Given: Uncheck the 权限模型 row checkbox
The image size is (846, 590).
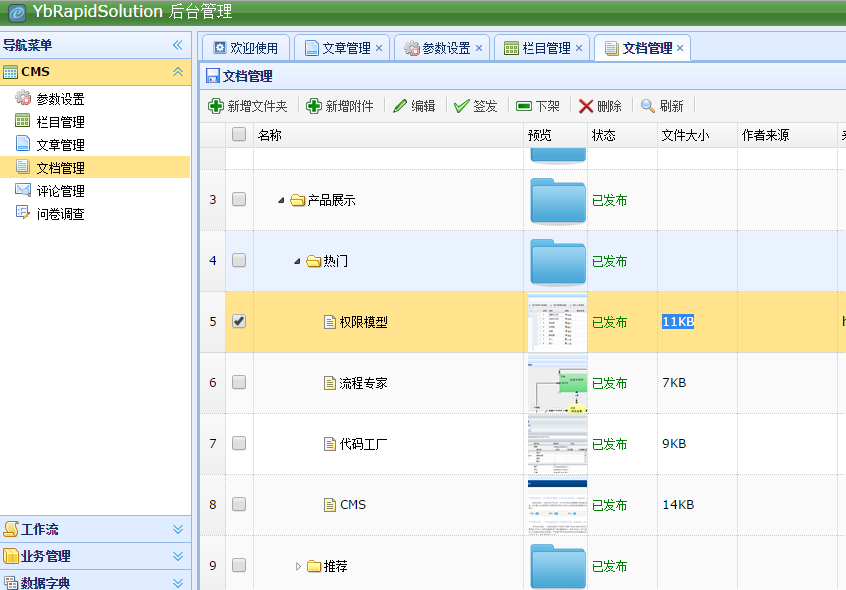Looking at the screenshot, I should (x=239, y=321).
